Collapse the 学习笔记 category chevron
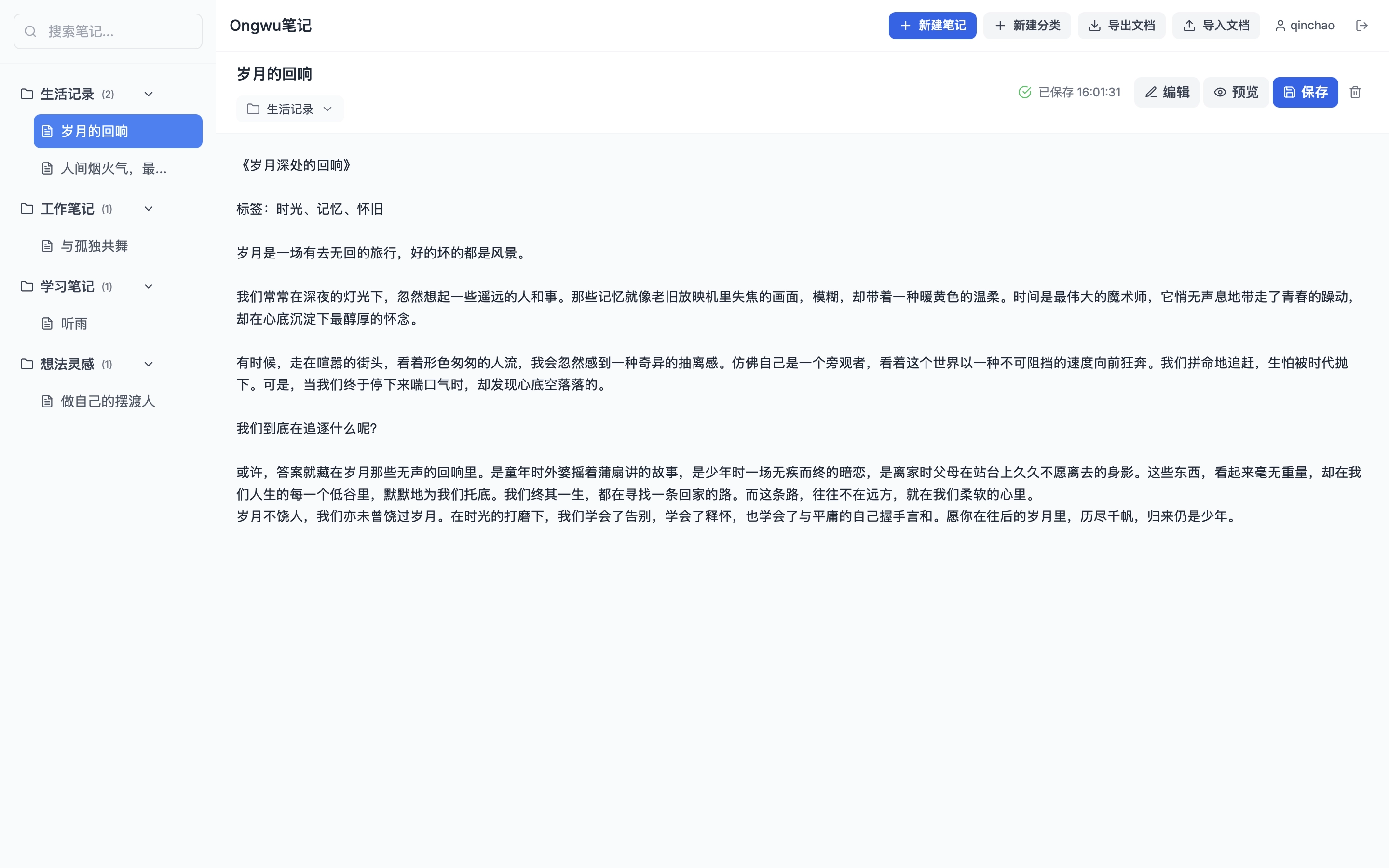The image size is (1389, 868). coord(148,286)
